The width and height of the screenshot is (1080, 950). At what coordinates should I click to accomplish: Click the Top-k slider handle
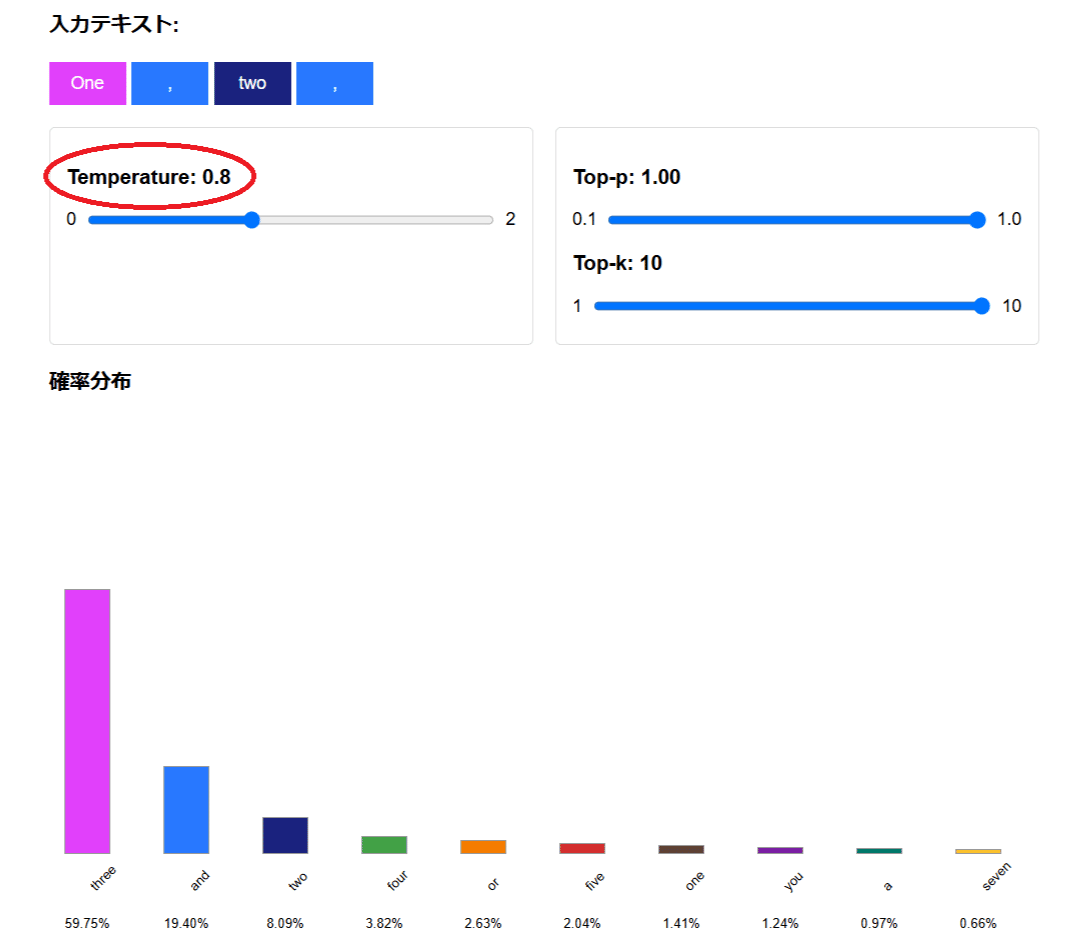pos(981,306)
